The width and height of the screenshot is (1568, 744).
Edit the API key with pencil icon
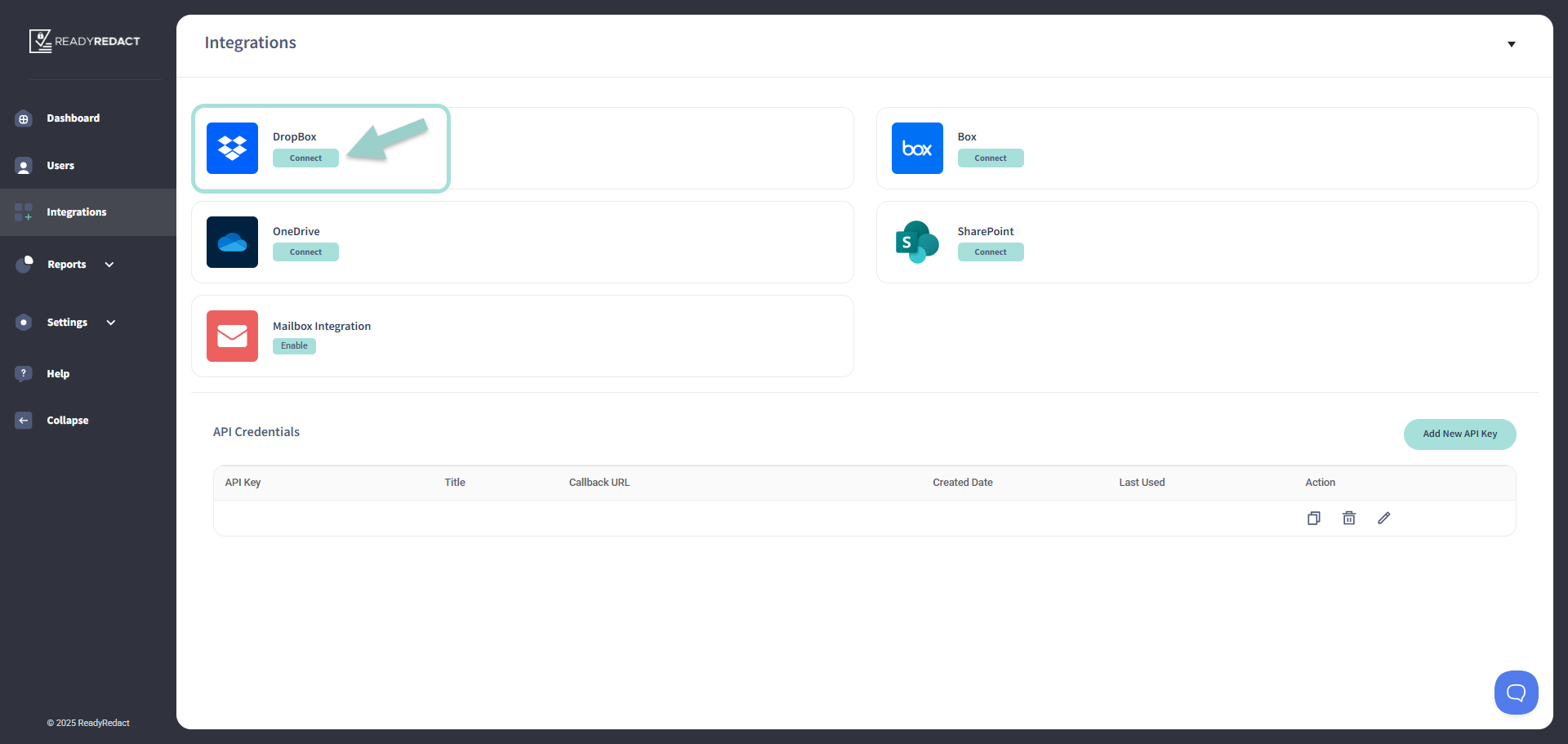tap(1384, 518)
